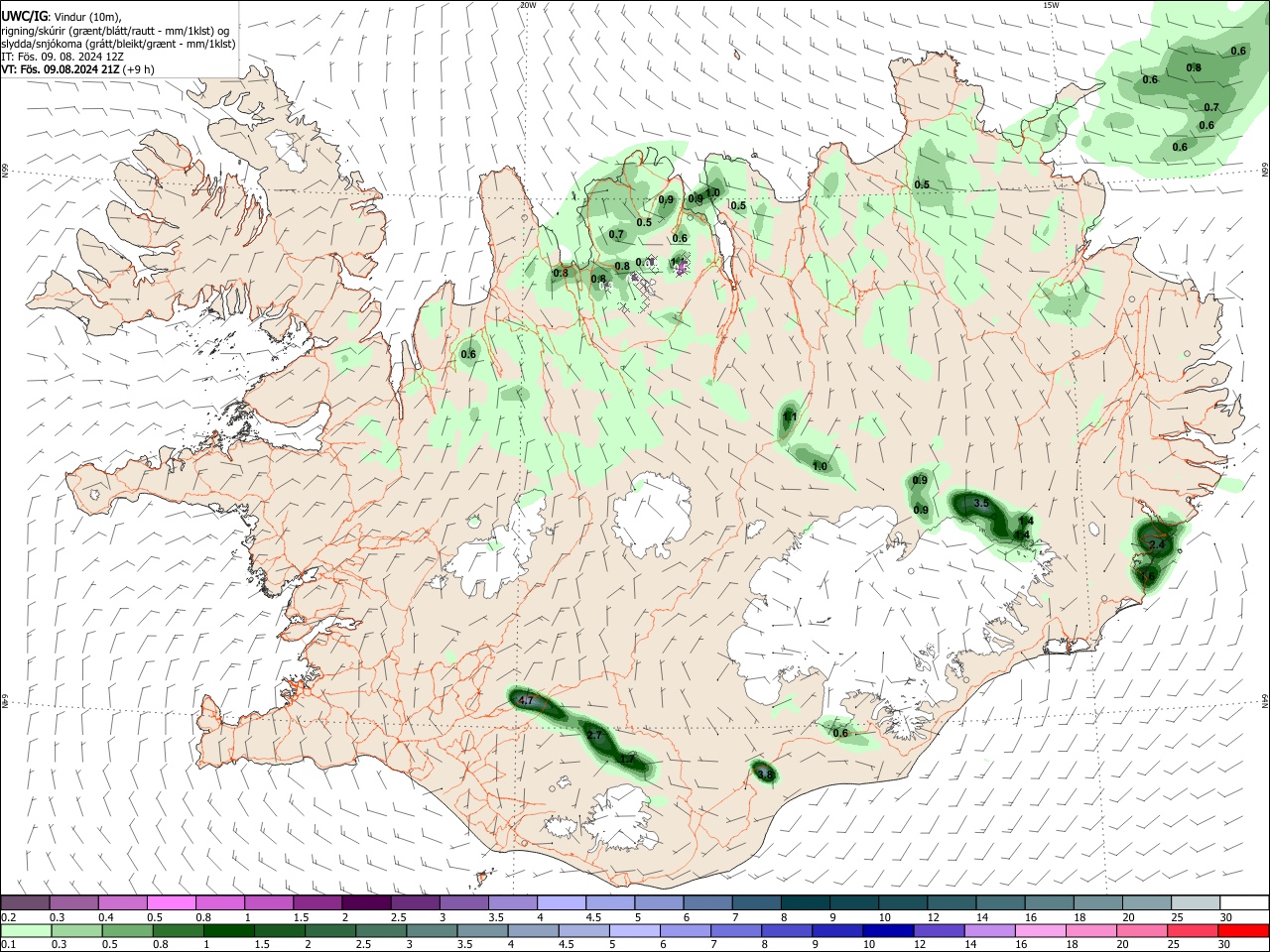This screenshot has height=952, width=1270.
Task: Click the 1.0 value just below the 1.1 cell
Action: tap(820, 466)
